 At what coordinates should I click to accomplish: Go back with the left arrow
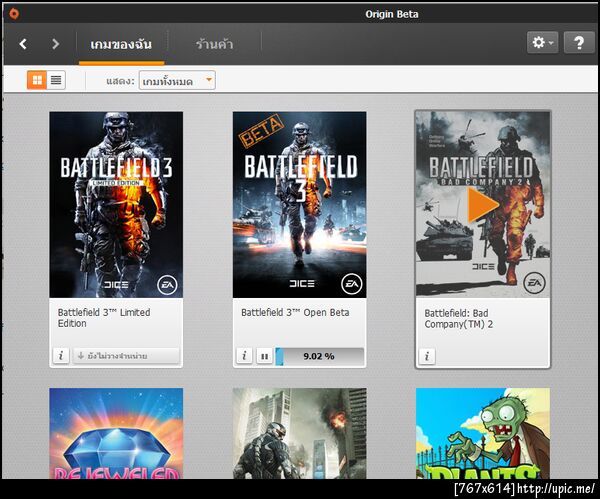(23, 44)
